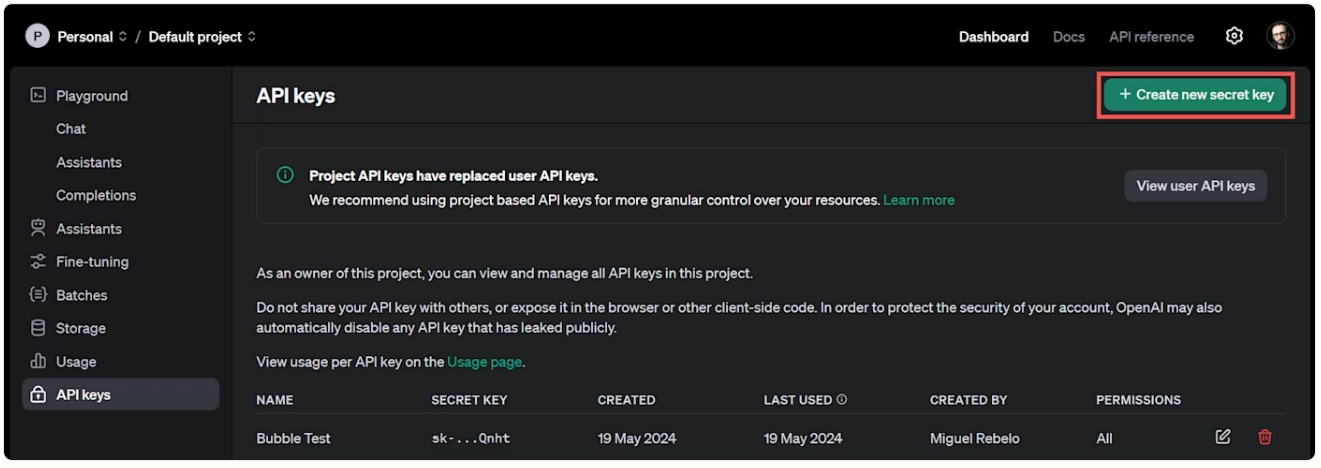Switch to the Dashboard tab
This screenshot has width=1321, height=468.
pyautogui.click(x=993, y=36)
